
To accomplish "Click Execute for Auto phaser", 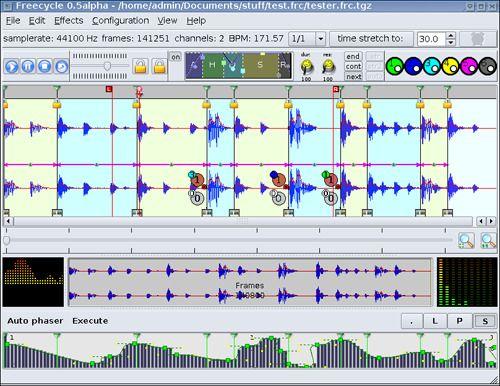I will 90,321.
